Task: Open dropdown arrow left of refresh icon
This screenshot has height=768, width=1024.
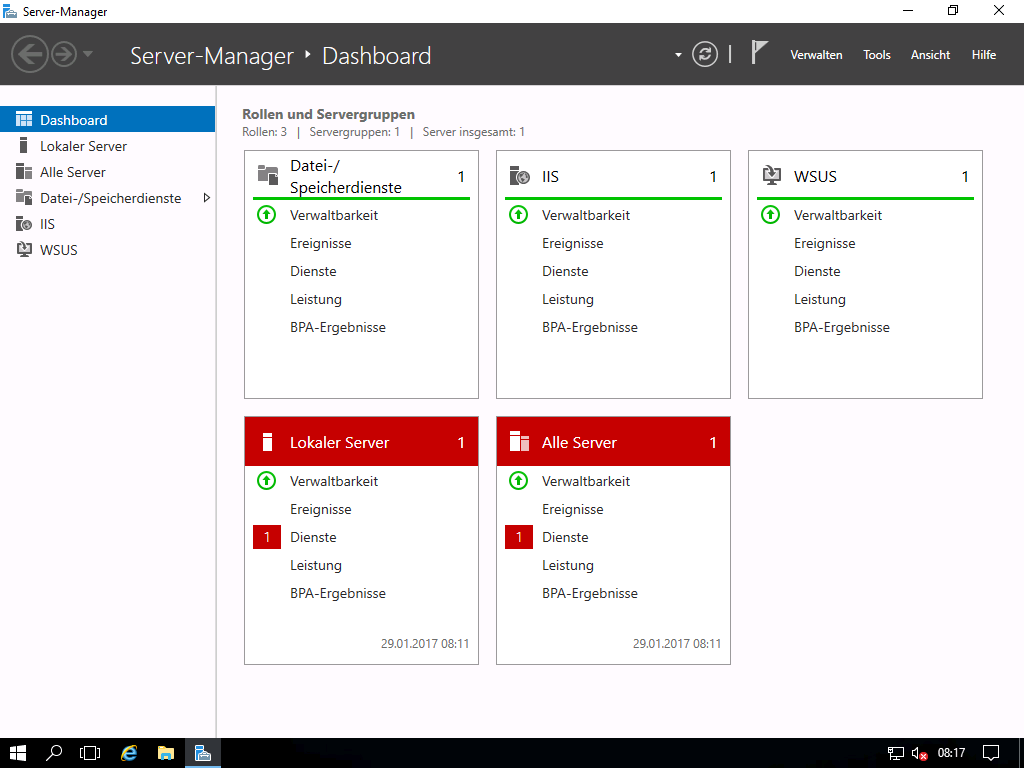Action: click(x=678, y=55)
